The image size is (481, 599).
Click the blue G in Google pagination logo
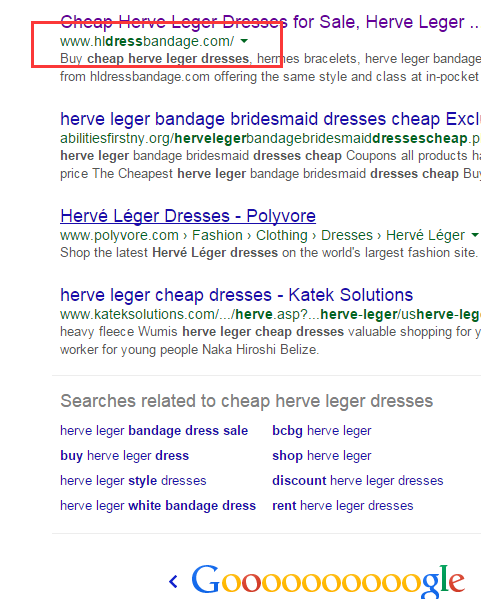click(206, 580)
